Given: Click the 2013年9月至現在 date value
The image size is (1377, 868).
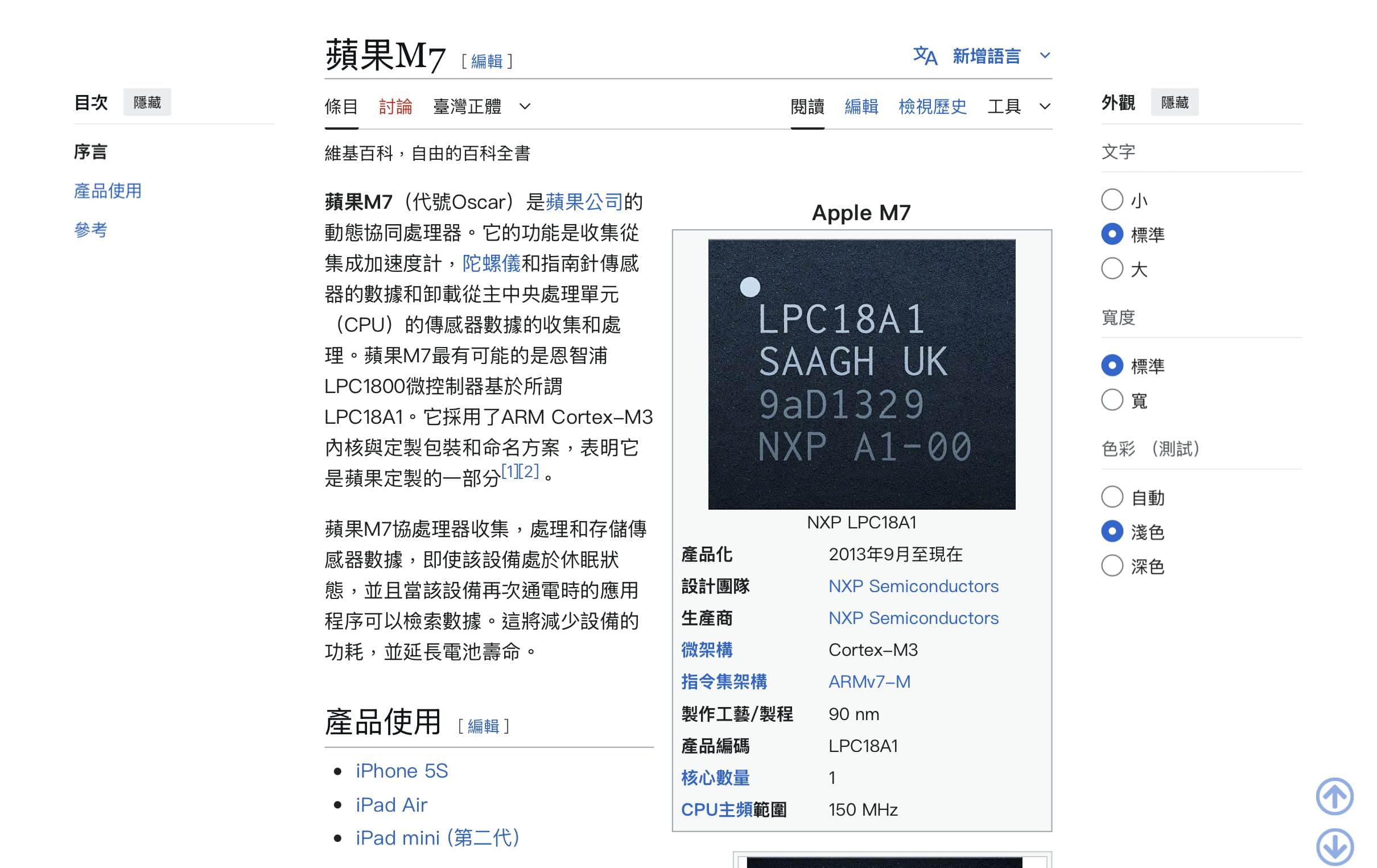Looking at the screenshot, I should [x=896, y=554].
